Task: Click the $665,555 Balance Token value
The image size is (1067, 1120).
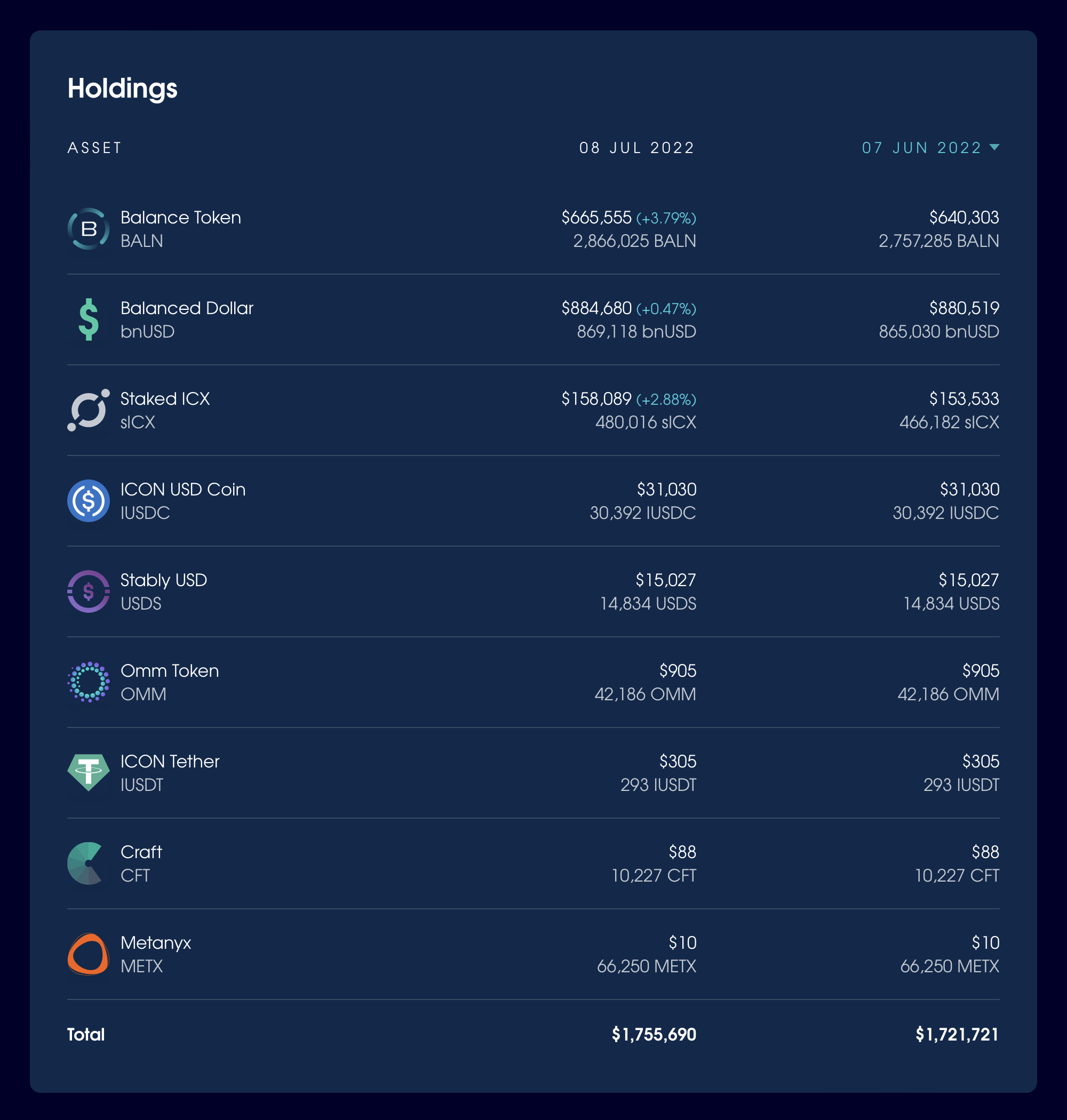Action: coord(596,217)
